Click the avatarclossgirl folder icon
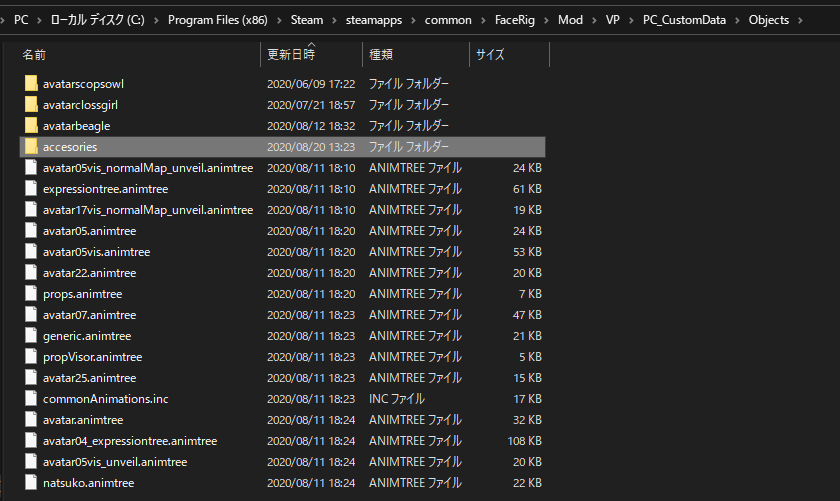Viewport: 840px width, 501px height. click(x=31, y=105)
